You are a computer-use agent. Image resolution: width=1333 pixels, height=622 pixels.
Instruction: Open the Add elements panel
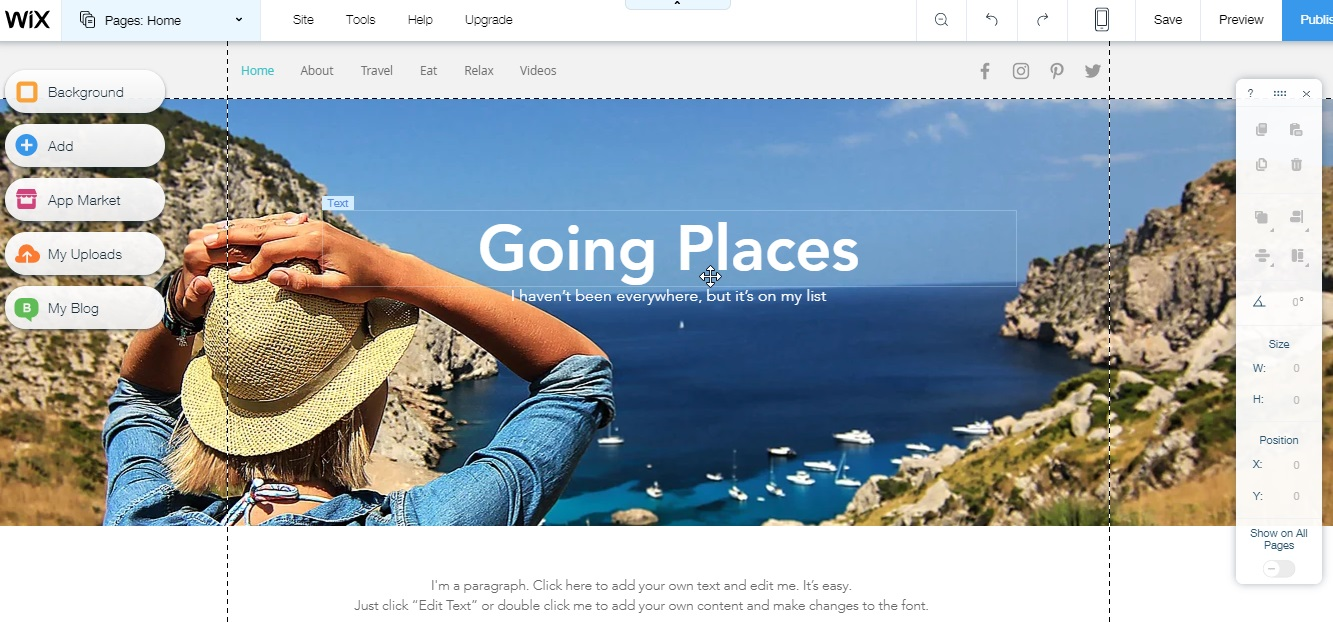(85, 146)
